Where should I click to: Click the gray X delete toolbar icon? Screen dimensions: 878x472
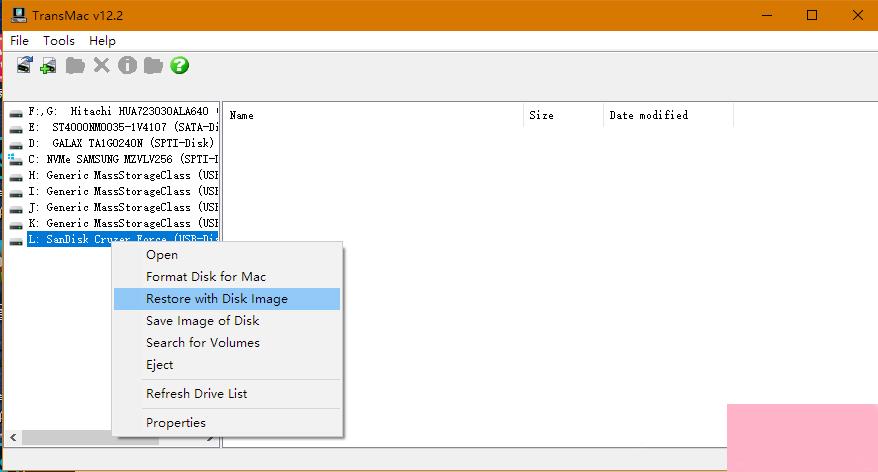tap(101, 66)
